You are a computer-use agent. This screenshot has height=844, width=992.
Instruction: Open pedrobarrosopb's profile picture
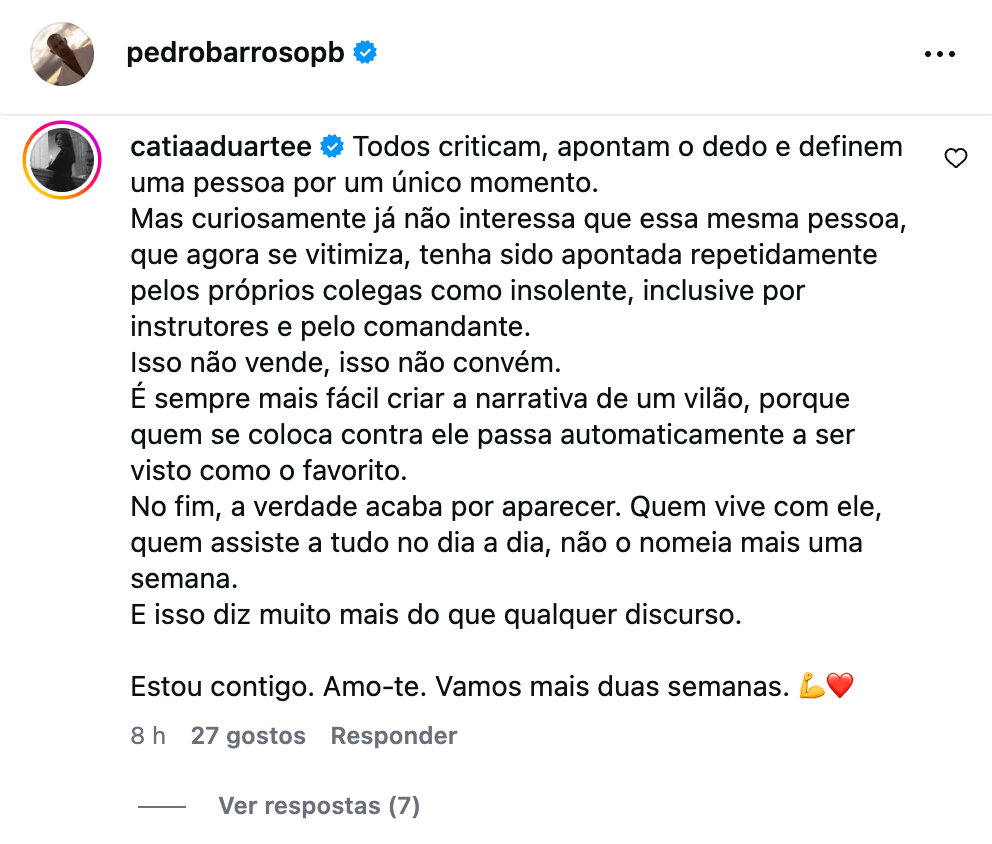[62, 54]
